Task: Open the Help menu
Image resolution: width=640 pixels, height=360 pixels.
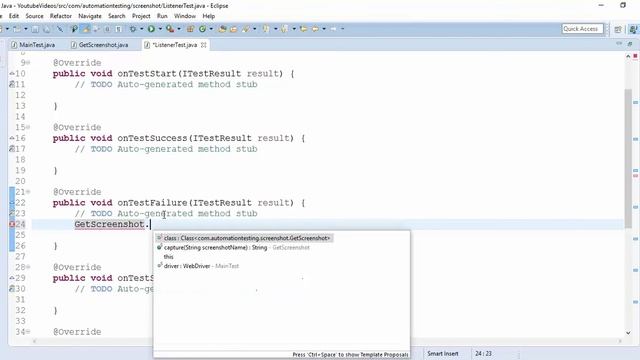Action: point(209,16)
